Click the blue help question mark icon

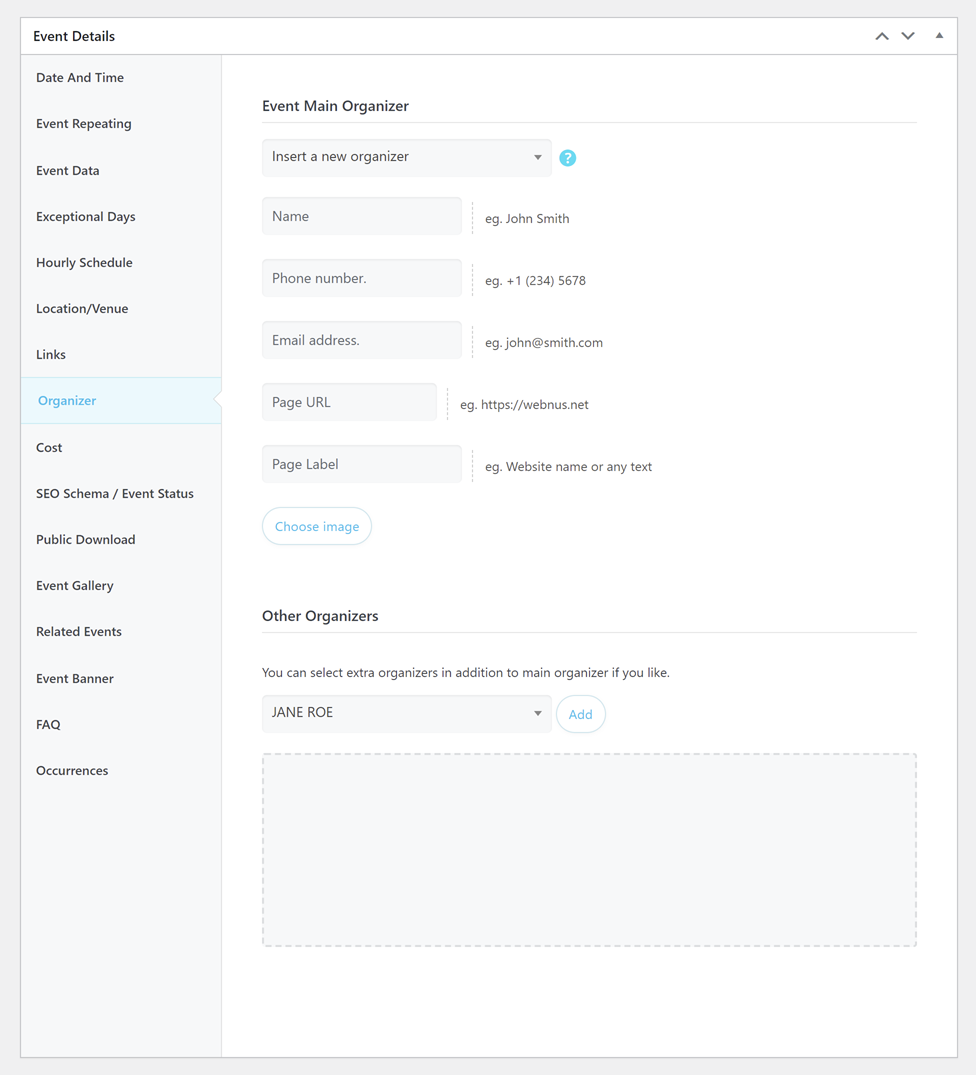pyautogui.click(x=567, y=158)
